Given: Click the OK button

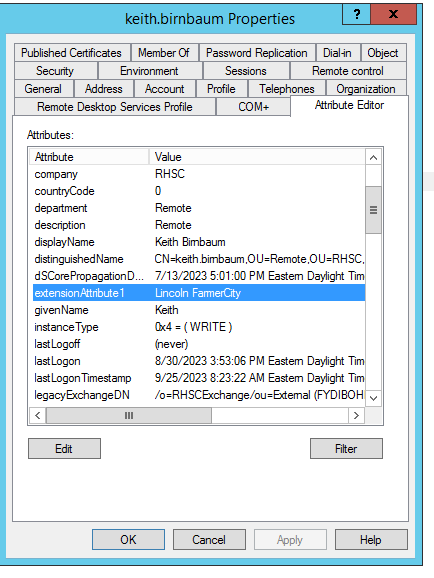Looking at the screenshot, I should point(128,540).
